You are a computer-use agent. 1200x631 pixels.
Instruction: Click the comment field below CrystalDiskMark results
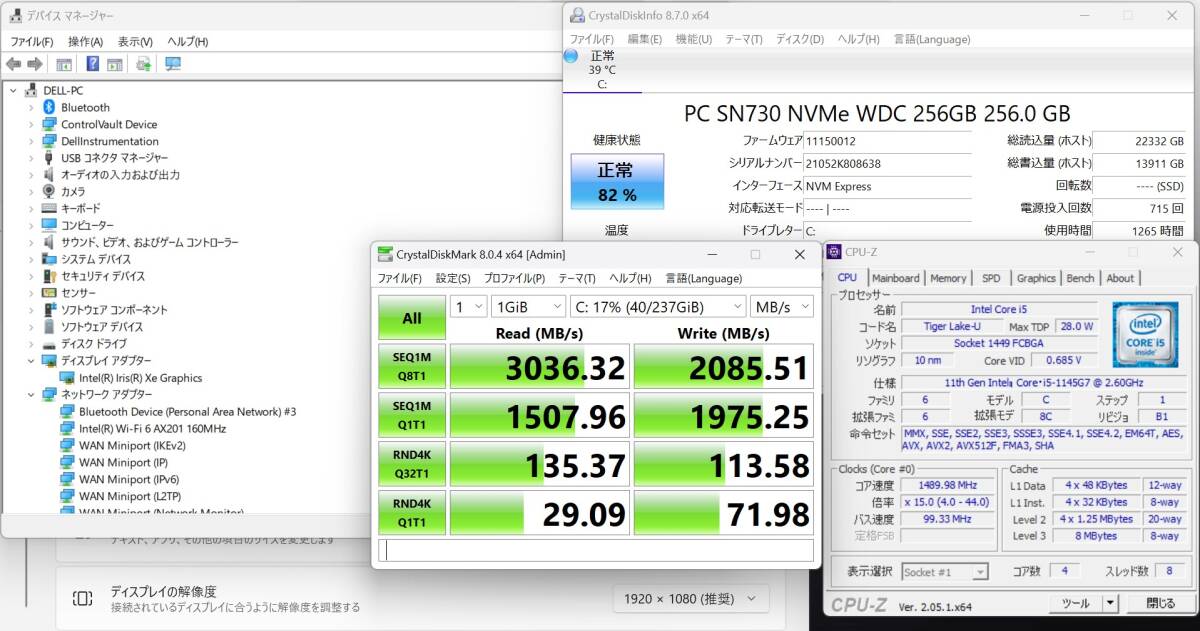coord(596,550)
